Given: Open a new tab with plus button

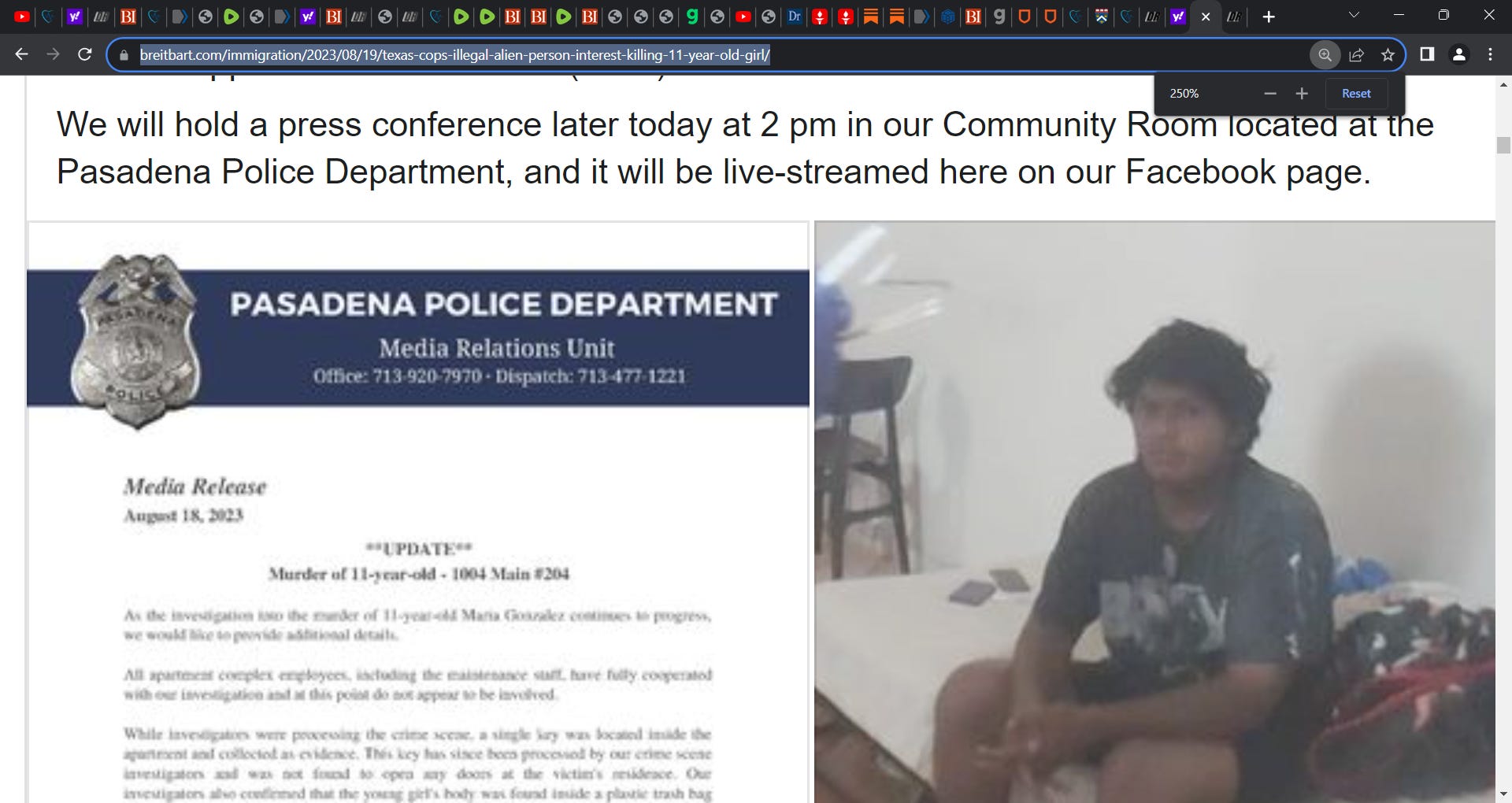Looking at the screenshot, I should [1269, 17].
